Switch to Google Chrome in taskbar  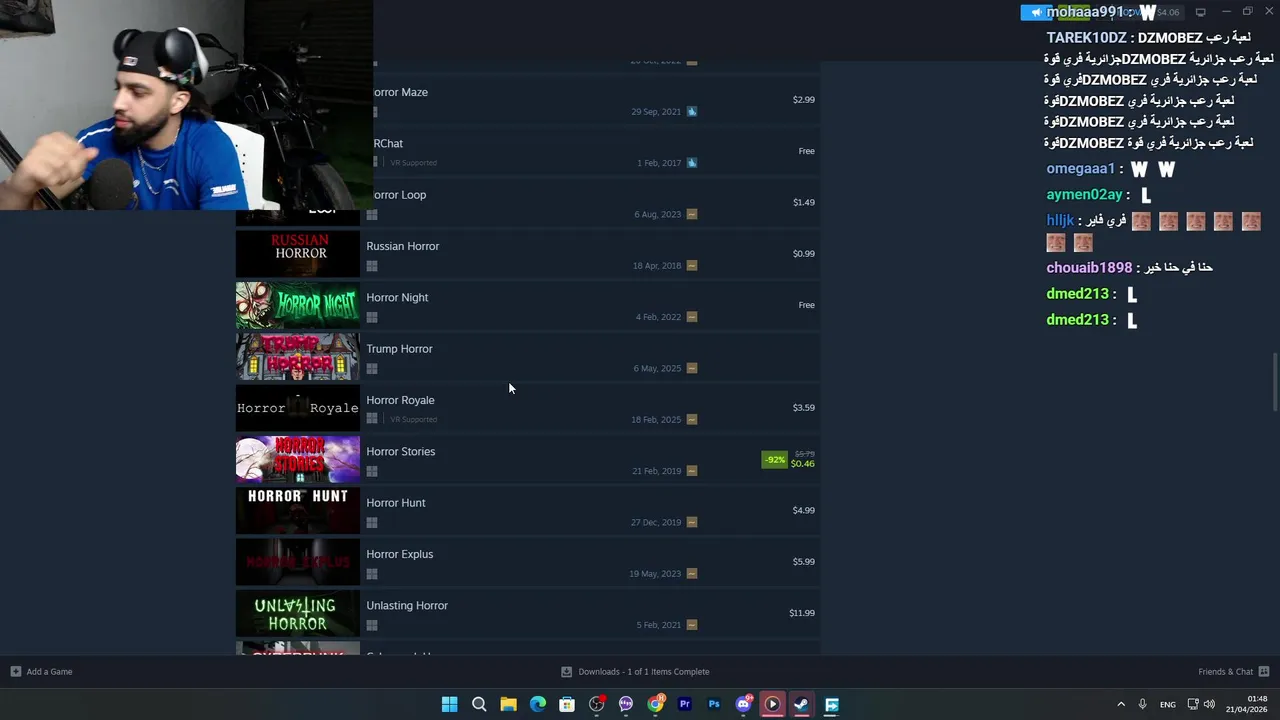pyautogui.click(x=655, y=704)
